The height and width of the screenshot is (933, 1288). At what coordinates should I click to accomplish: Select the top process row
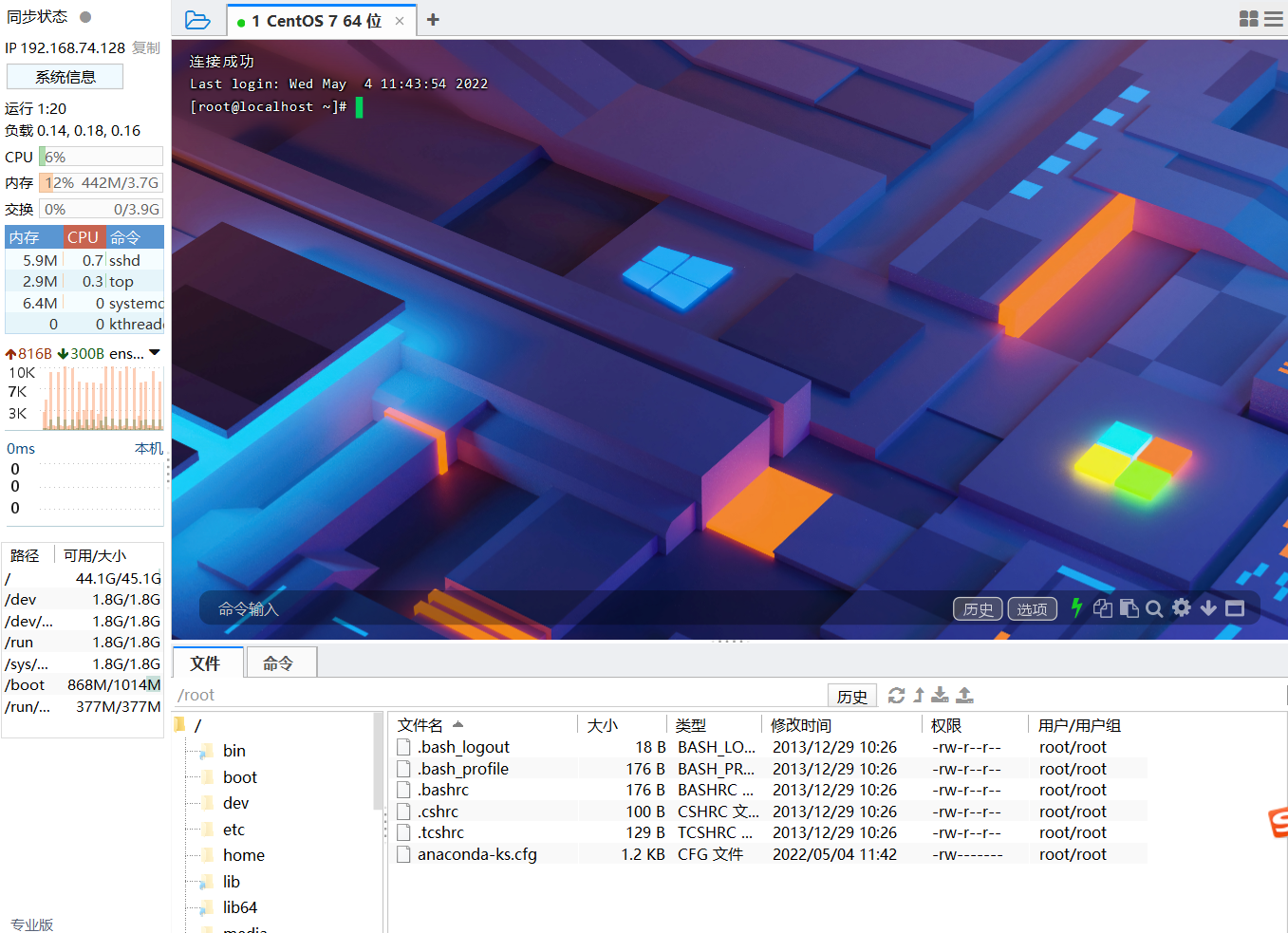pos(84,281)
